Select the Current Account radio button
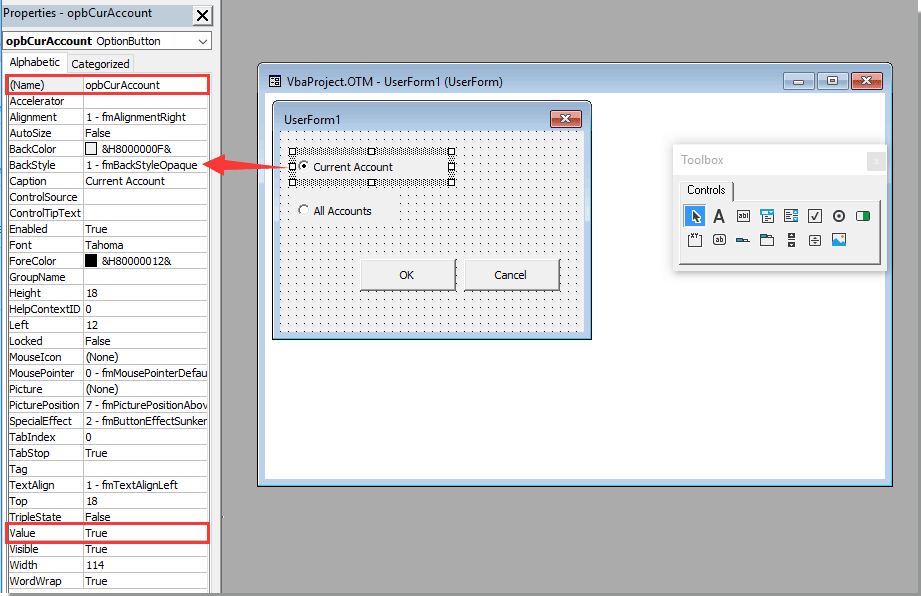The width and height of the screenshot is (921, 596). click(x=305, y=167)
